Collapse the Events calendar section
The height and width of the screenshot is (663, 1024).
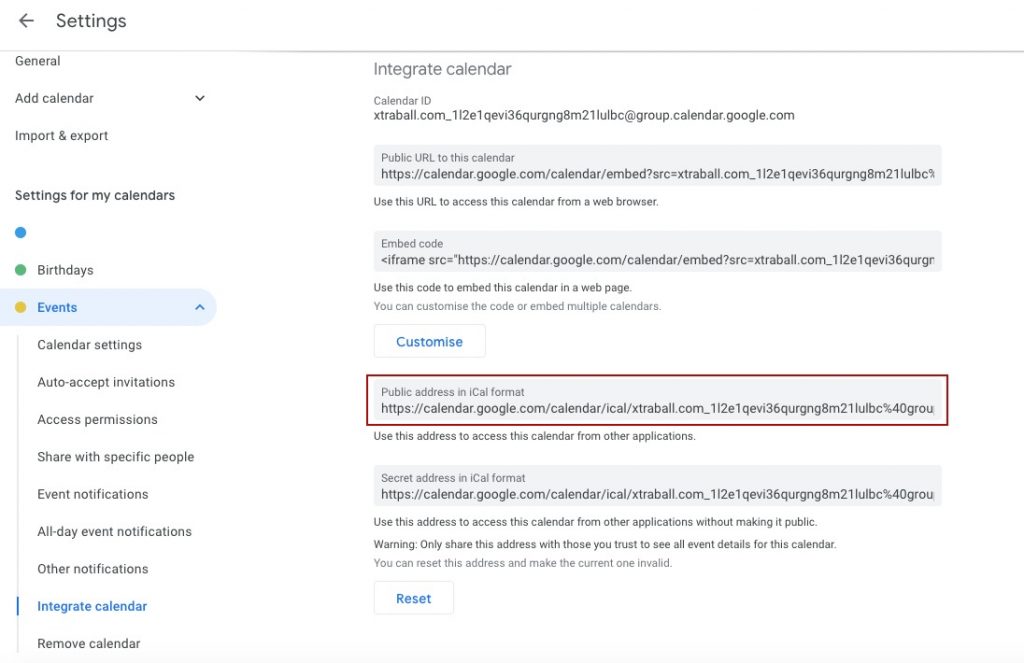coord(199,308)
